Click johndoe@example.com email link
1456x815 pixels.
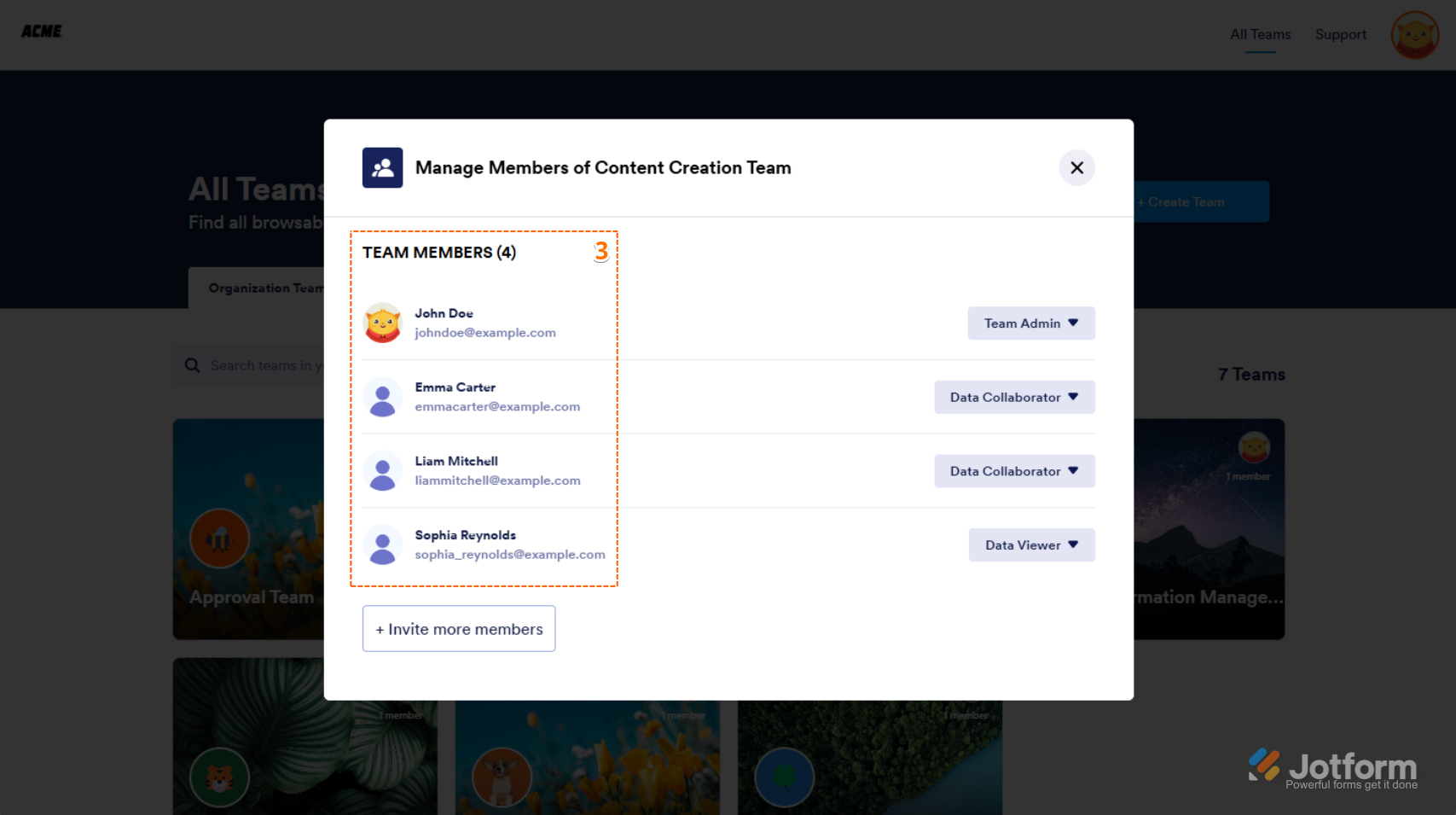tap(485, 333)
